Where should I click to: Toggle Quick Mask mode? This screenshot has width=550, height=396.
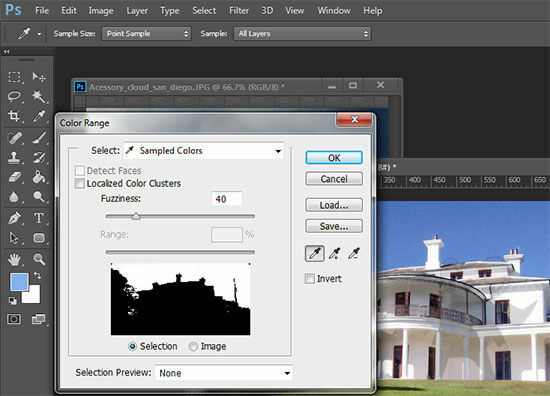14,319
